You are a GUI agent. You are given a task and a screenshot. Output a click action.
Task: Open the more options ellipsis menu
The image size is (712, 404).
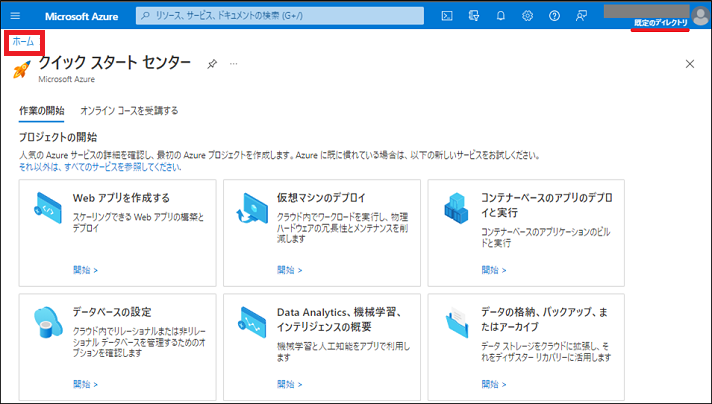point(233,64)
